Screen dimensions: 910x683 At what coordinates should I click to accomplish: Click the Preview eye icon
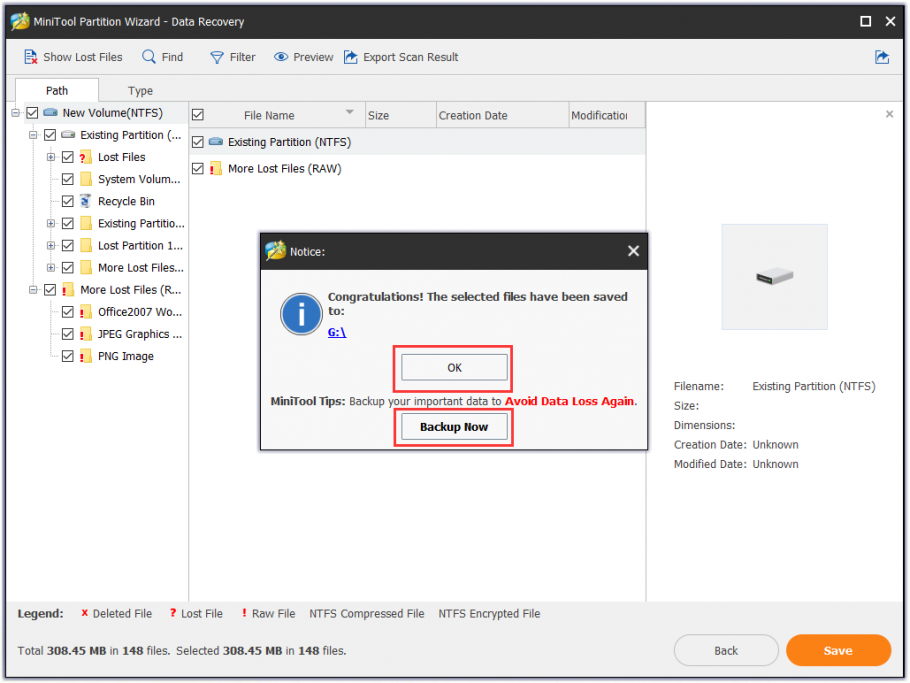tap(281, 57)
